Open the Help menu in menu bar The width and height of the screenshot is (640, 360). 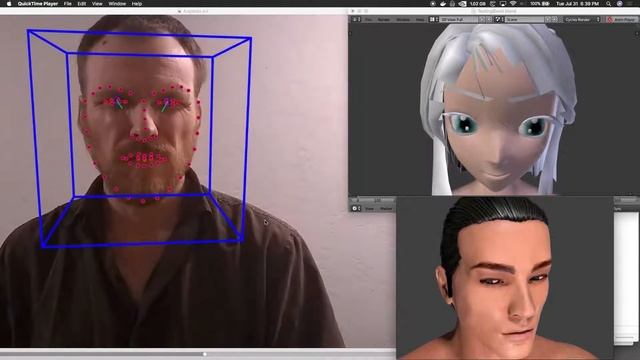coord(137,4)
